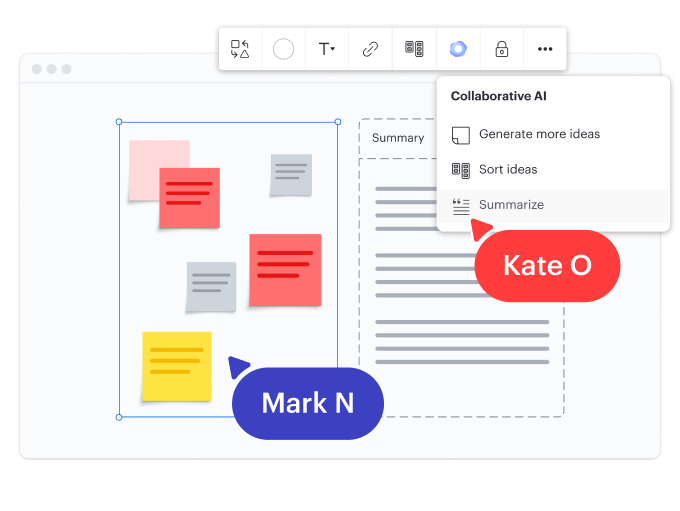This screenshot has height=511, width=680.
Task: Click Summarize in Collaborative AI menu
Action: pos(511,205)
